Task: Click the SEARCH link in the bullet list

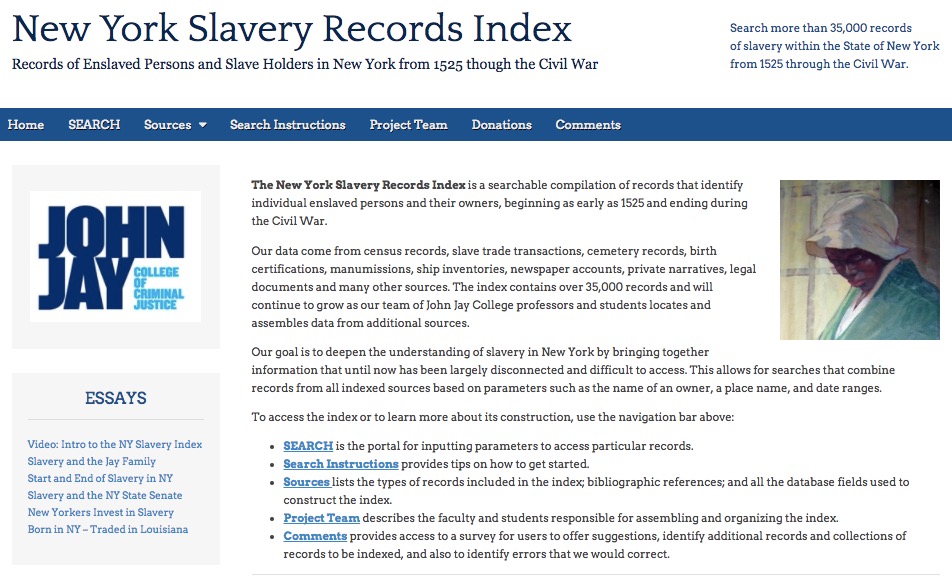Action: coord(308,446)
